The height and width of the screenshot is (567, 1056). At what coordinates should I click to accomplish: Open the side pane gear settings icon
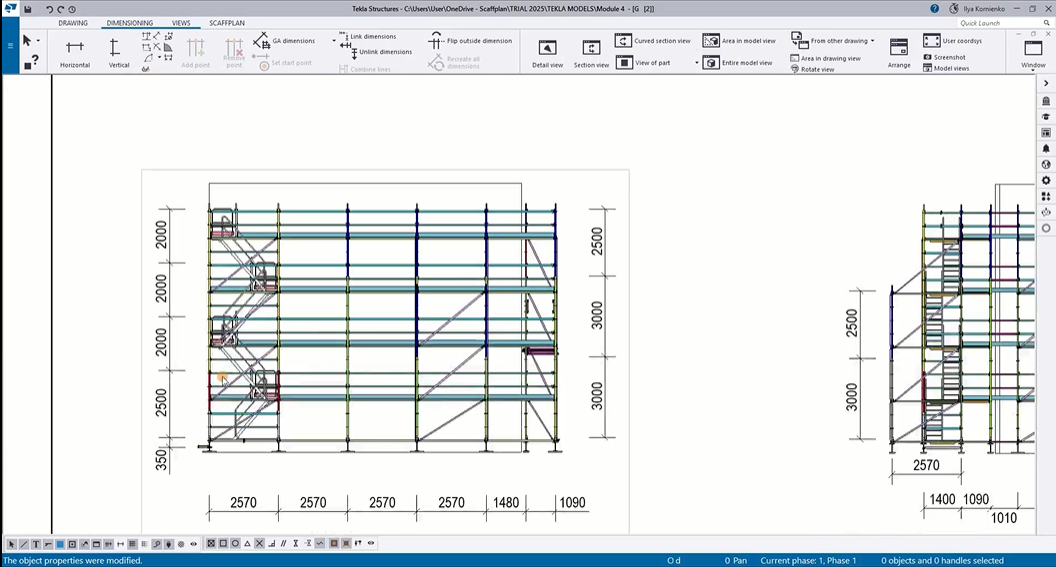1046,180
